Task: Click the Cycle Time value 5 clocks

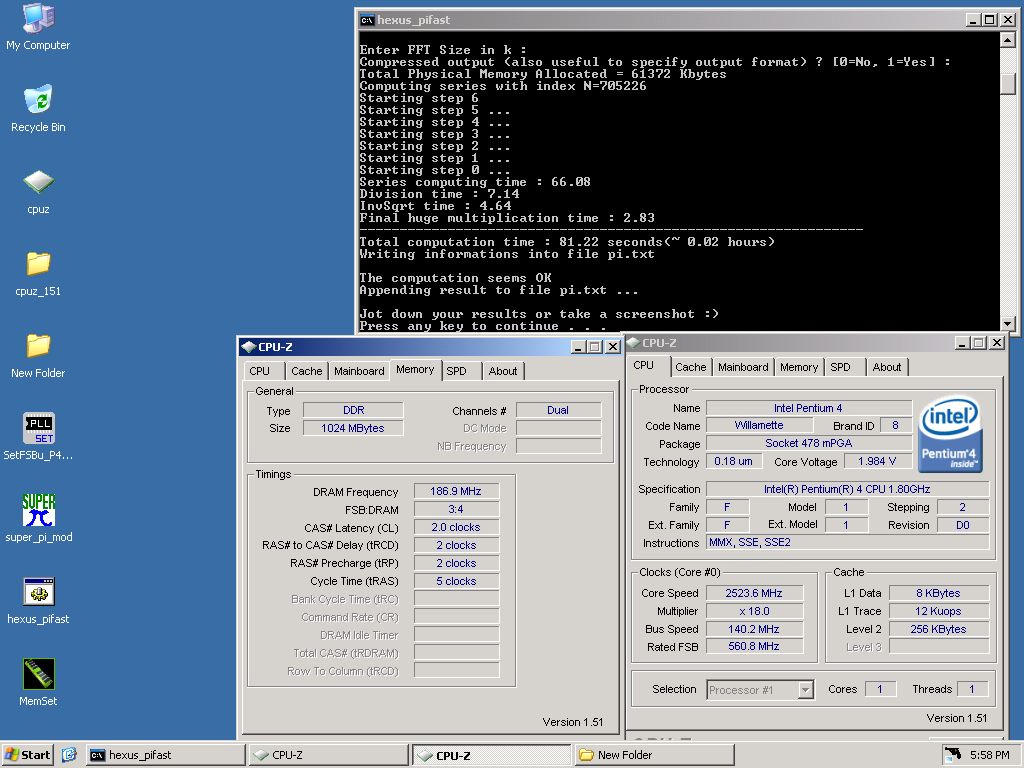Action: (x=456, y=581)
